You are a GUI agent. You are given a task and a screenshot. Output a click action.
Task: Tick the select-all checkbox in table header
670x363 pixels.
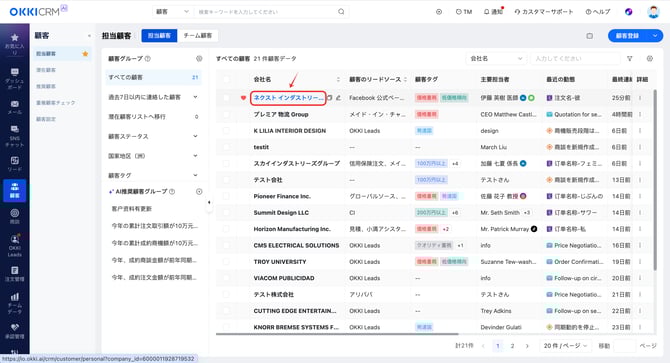(226, 79)
